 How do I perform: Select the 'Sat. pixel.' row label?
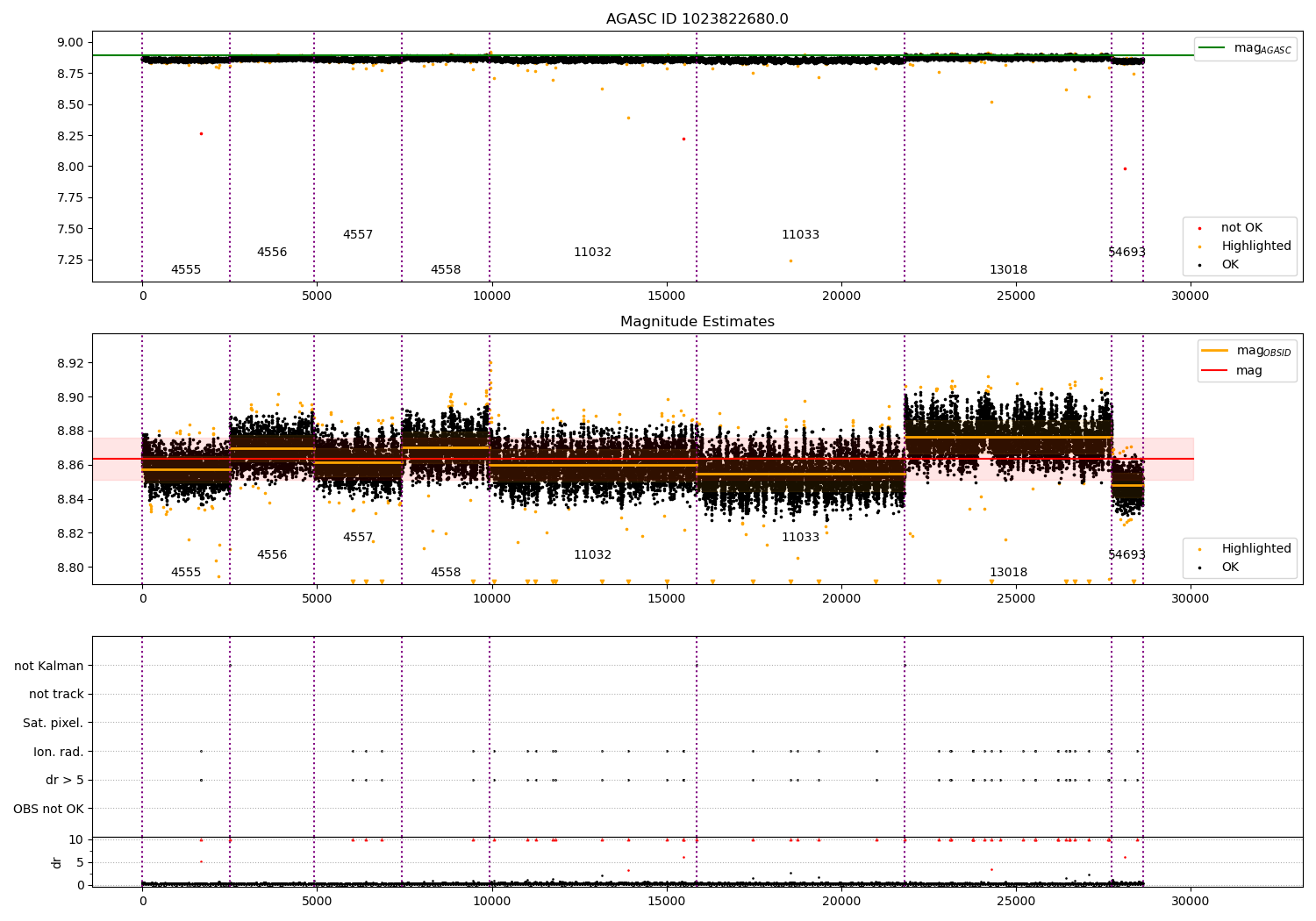54,723
